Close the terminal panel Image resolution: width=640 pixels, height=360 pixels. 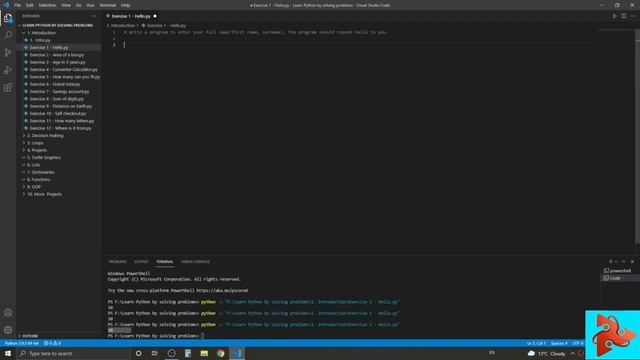pyautogui.click(x=632, y=262)
